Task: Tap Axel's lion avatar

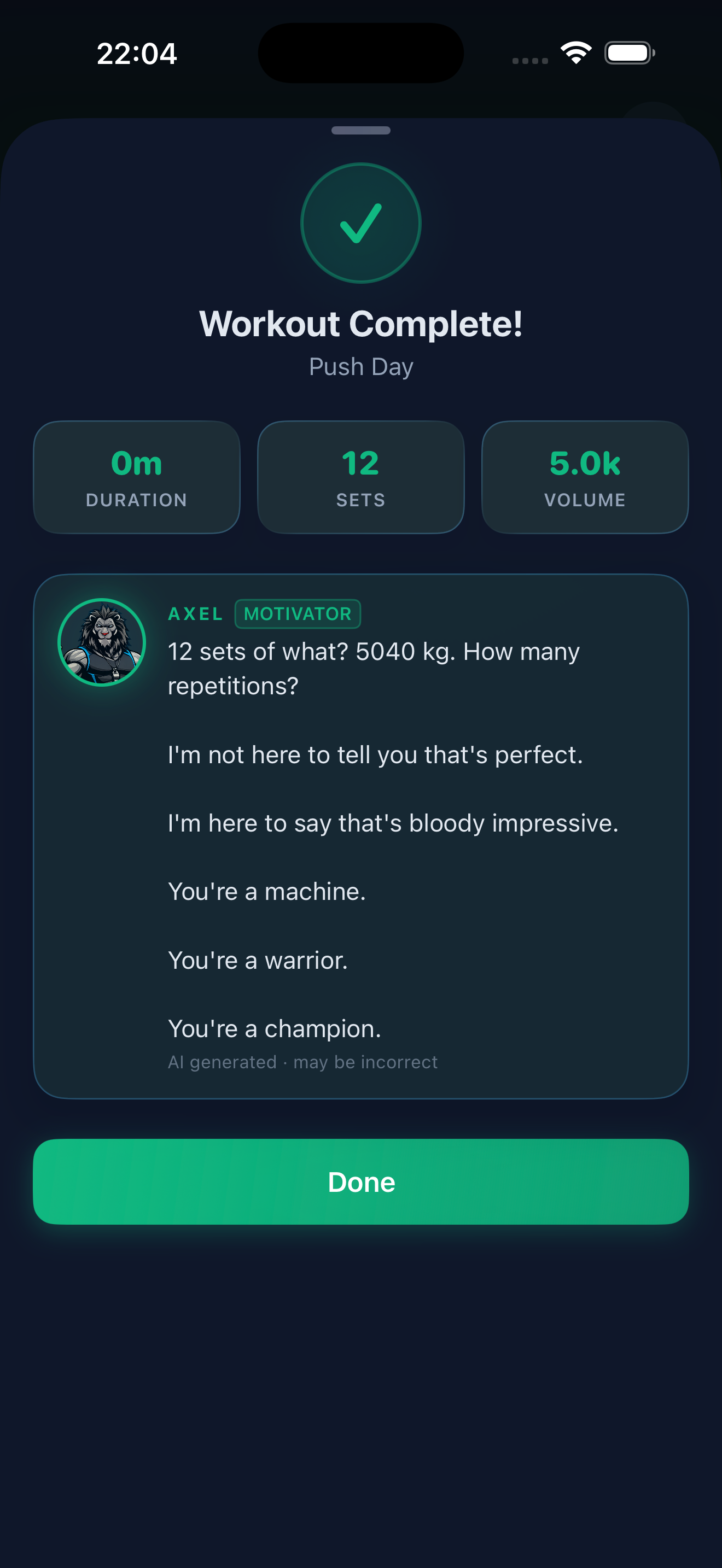Action: click(102, 642)
